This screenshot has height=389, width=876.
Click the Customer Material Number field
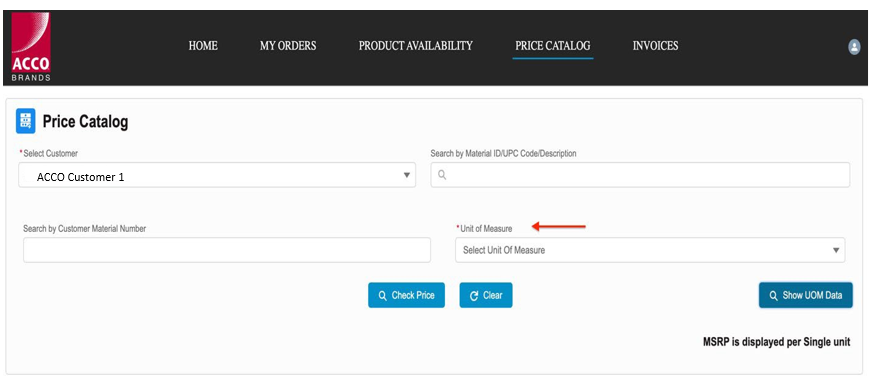coord(227,250)
